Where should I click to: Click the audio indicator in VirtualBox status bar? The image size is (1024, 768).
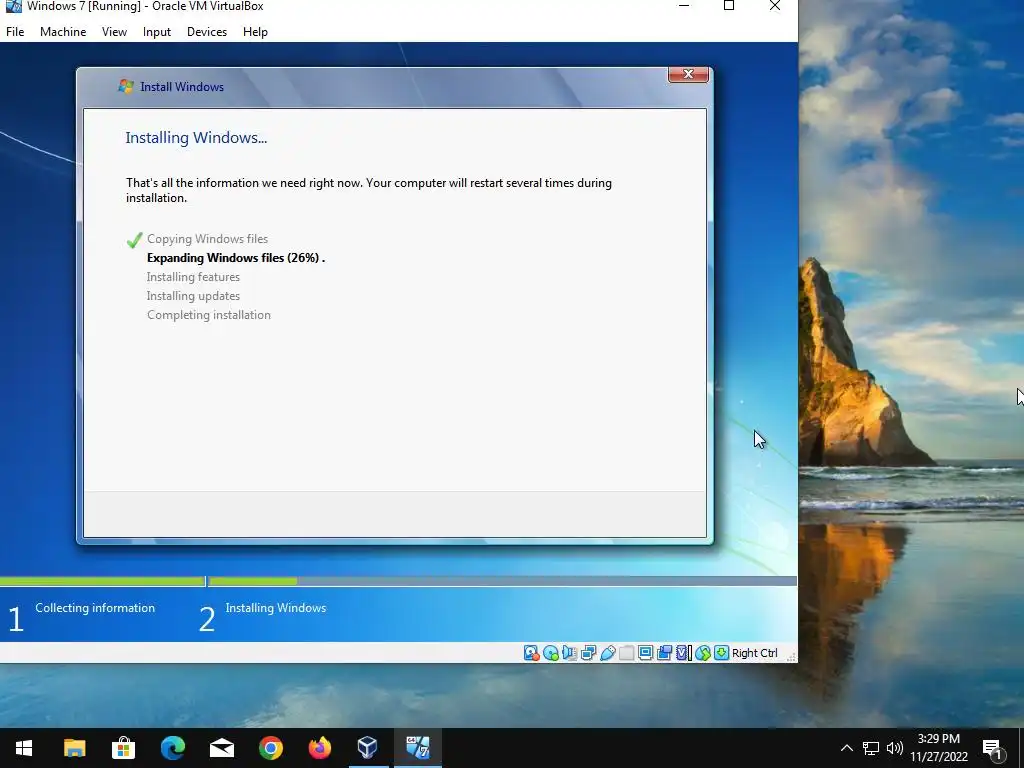pyautogui.click(x=569, y=653)
